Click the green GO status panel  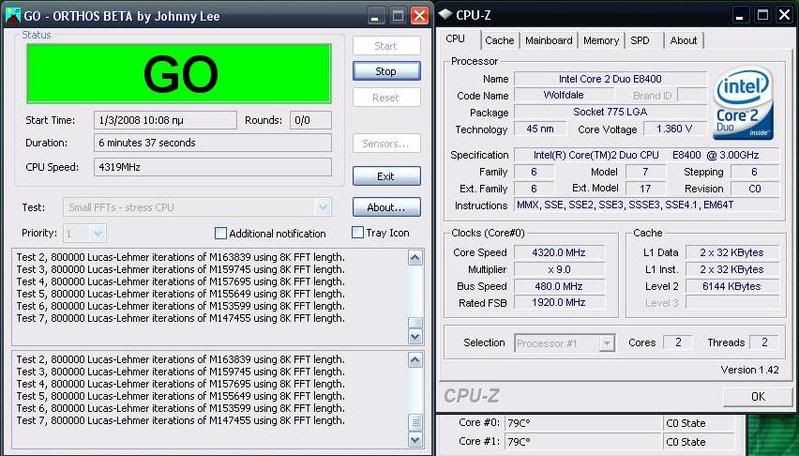(x=179, y=73)
